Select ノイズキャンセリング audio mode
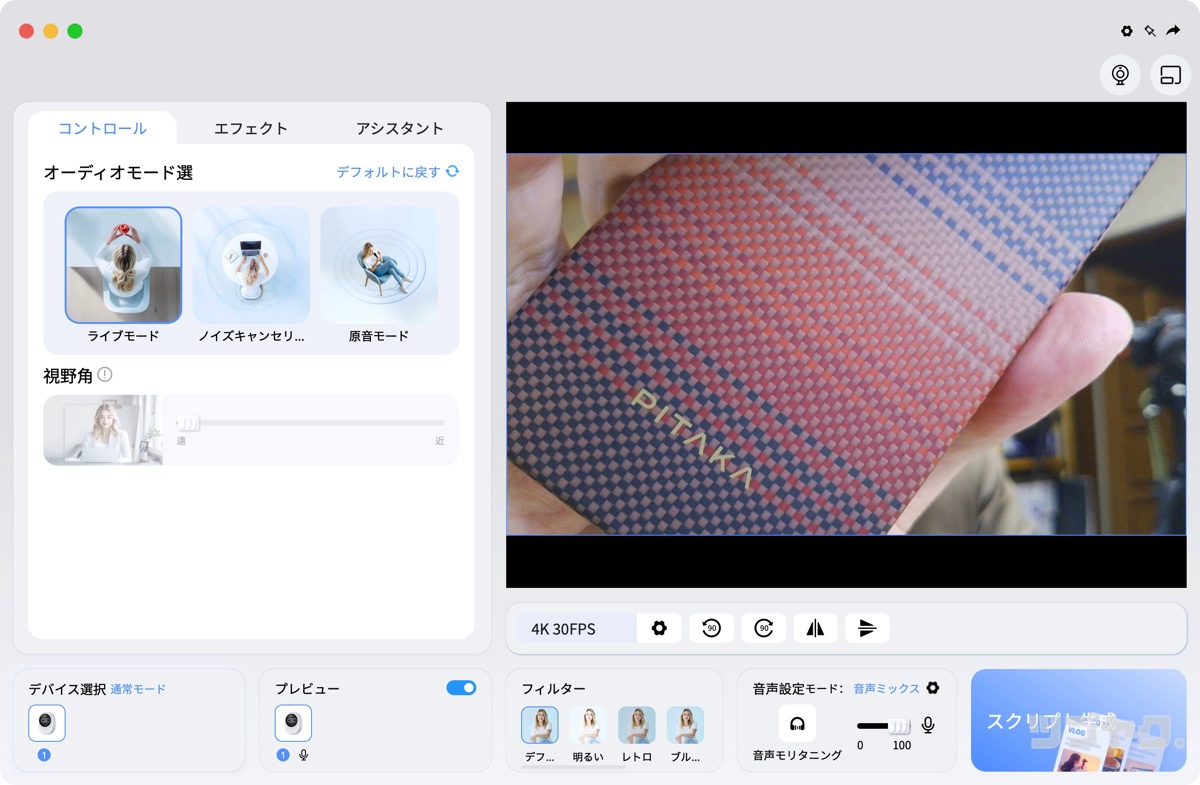Viewport: 1200px width, 785px height. tap(251, 265)
